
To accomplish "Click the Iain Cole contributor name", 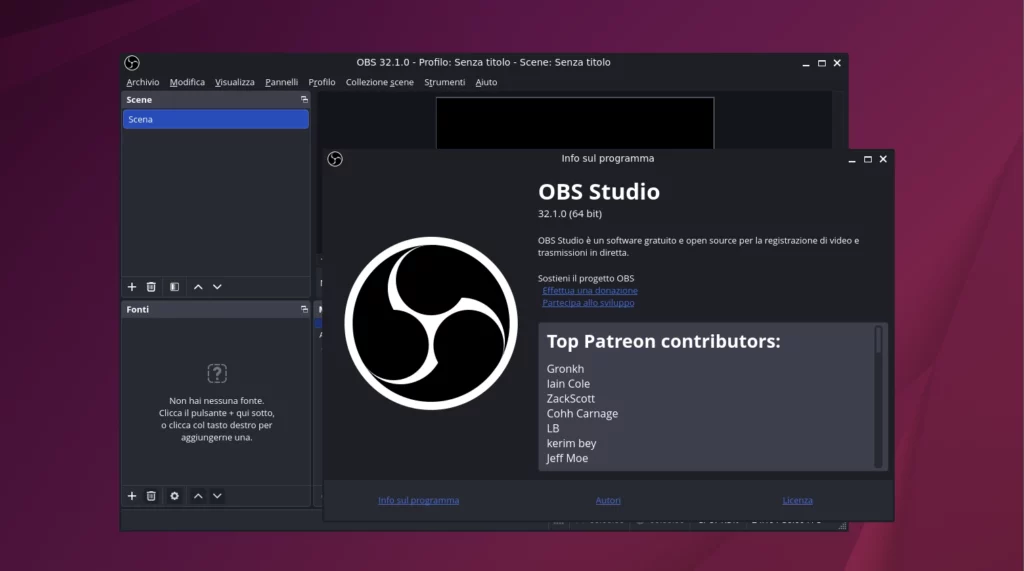I will coord(568,384).
